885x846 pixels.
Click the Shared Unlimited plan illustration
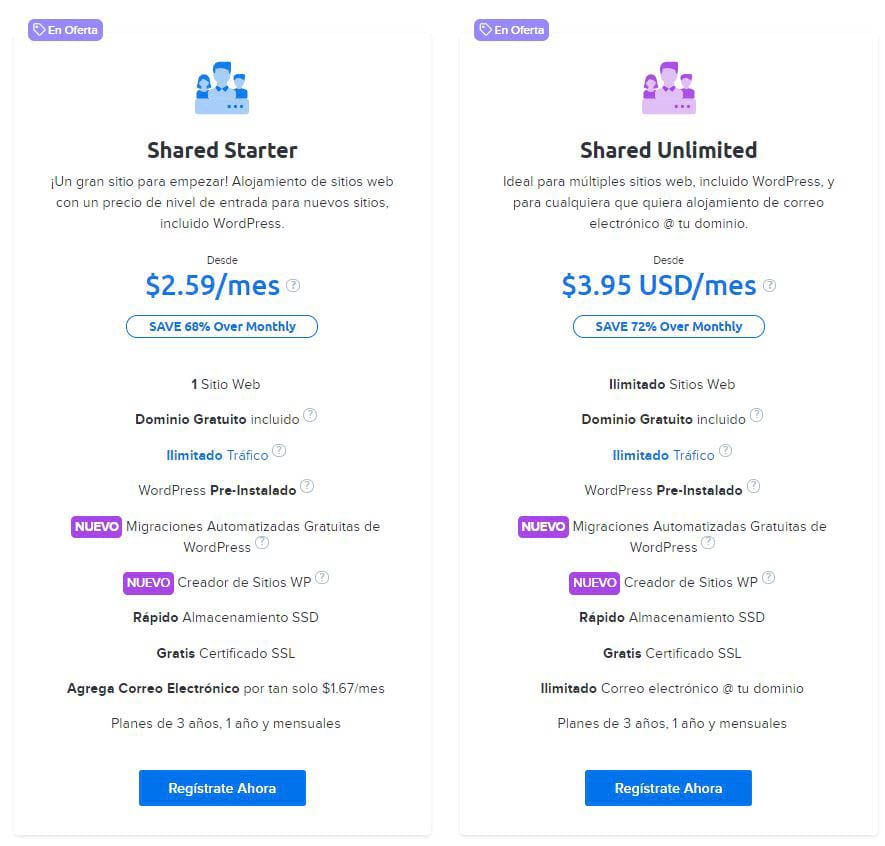point(668,88)
